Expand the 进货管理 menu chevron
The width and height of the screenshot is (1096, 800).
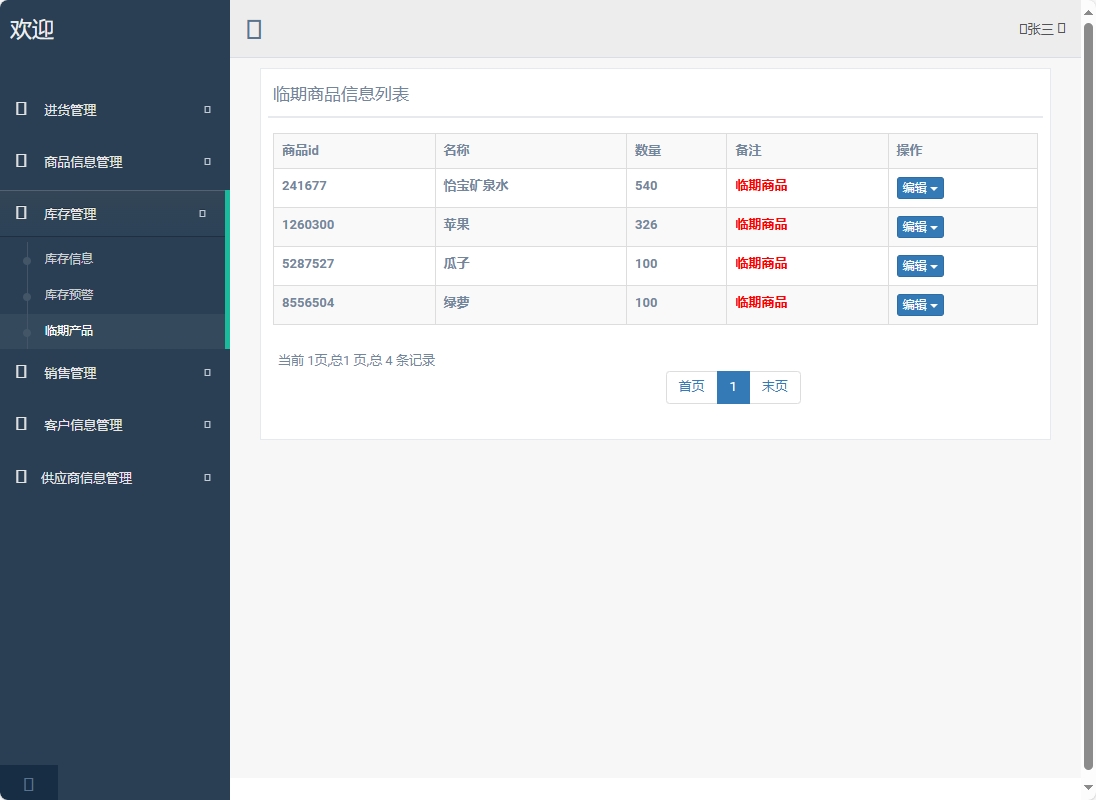coord(206,110)
